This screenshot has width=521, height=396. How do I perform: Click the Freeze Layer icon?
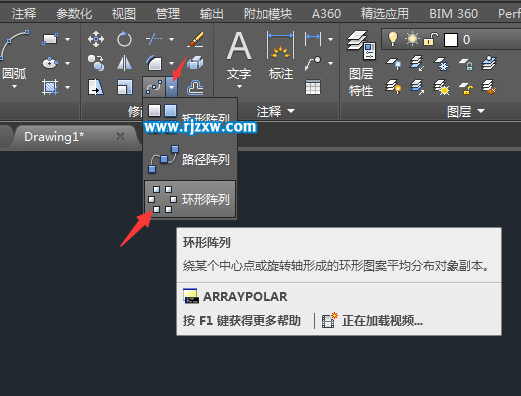click(x=442, y=63)
